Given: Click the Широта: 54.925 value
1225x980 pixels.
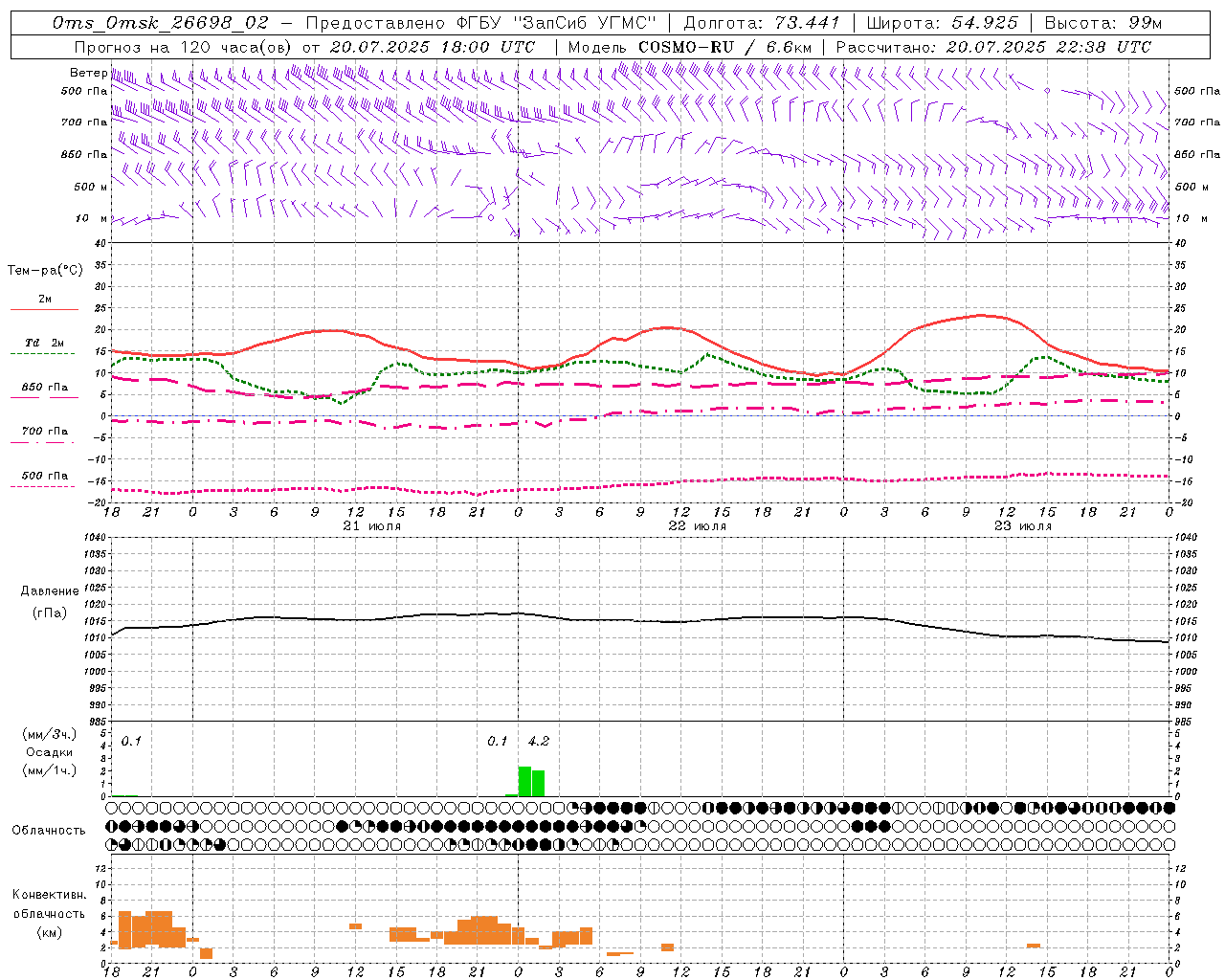Looking at the screenshot, I should click(942, 23).
